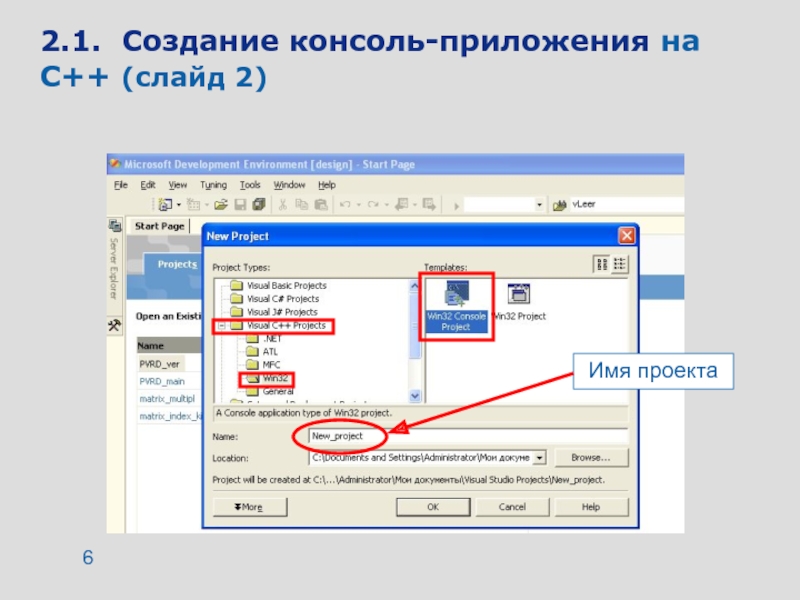The width and height of the screenshot is (800, 600).
Task: Close the New Project dialog
Action: coord(627,236)
